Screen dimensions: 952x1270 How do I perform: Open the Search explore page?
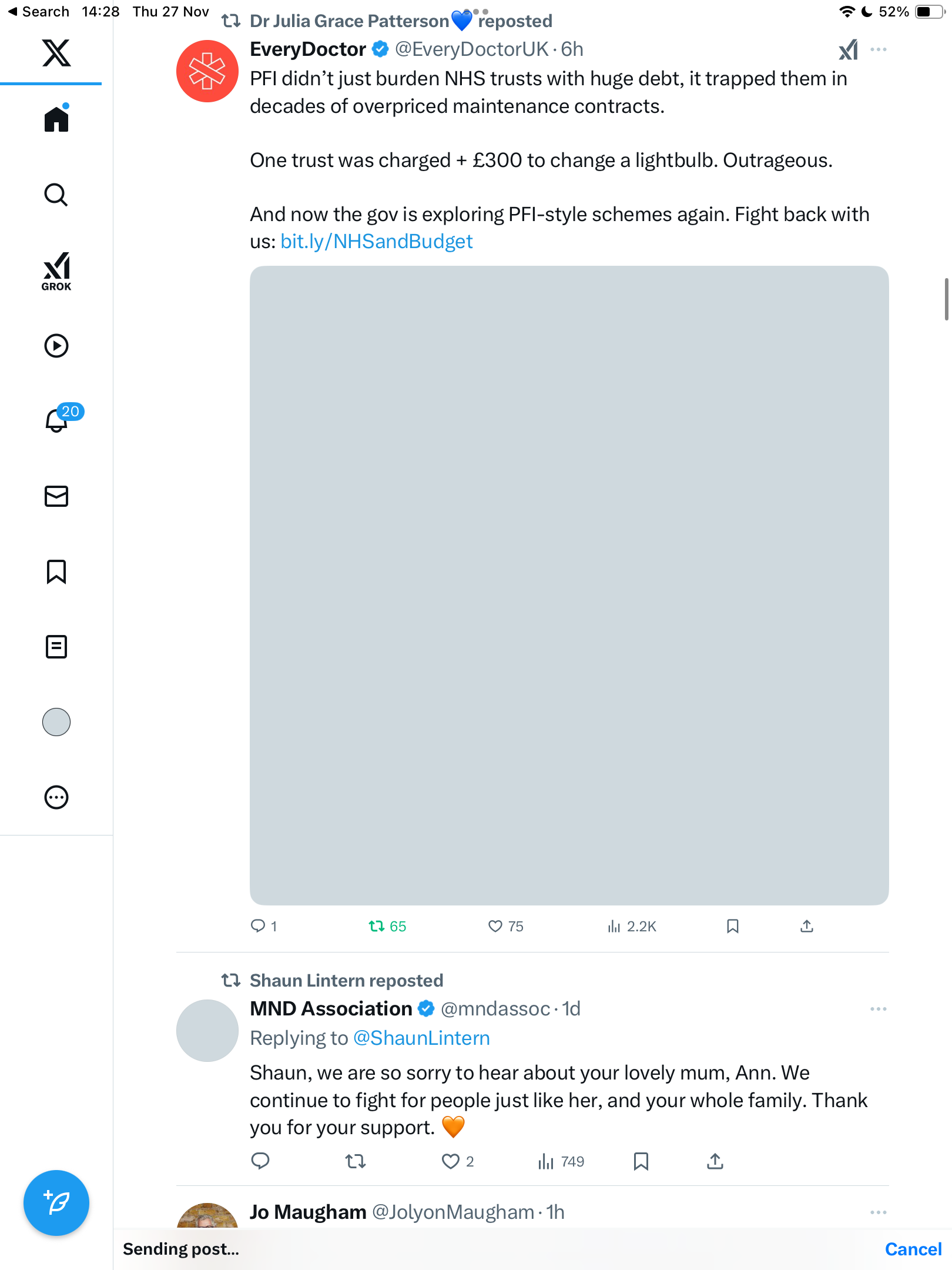[x=56, y=195]
